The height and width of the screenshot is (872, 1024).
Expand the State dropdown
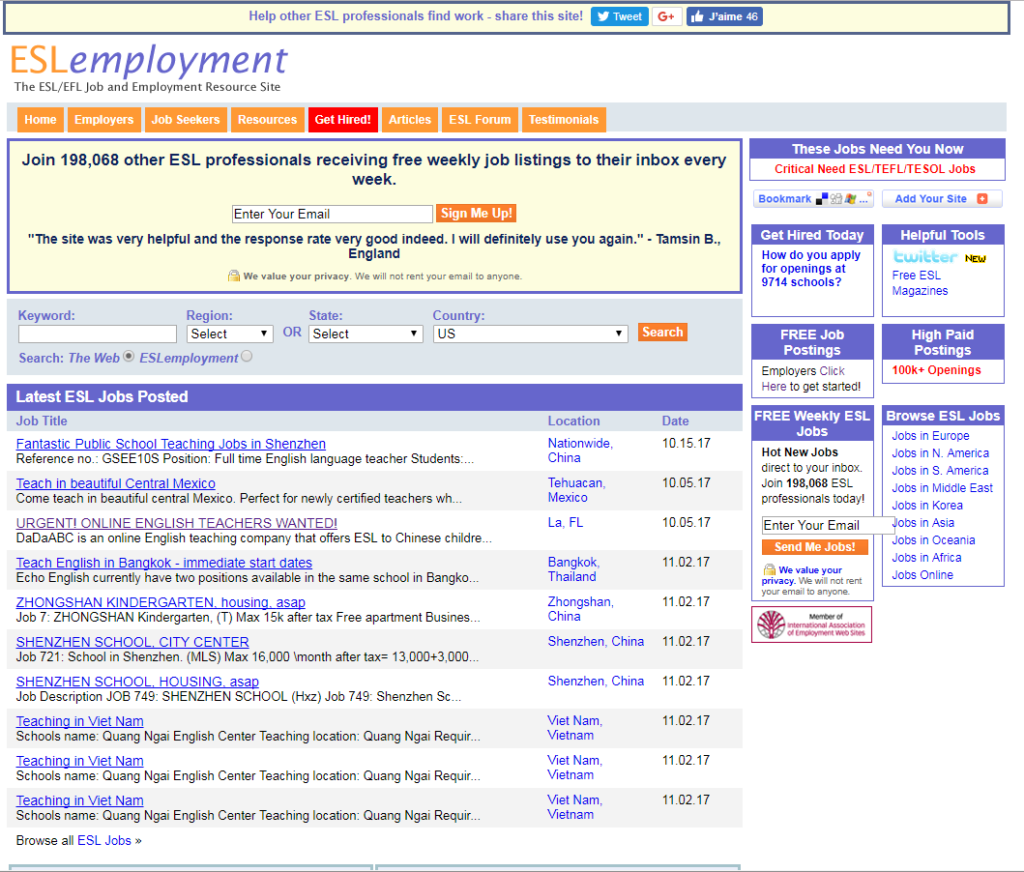point(365,334)
